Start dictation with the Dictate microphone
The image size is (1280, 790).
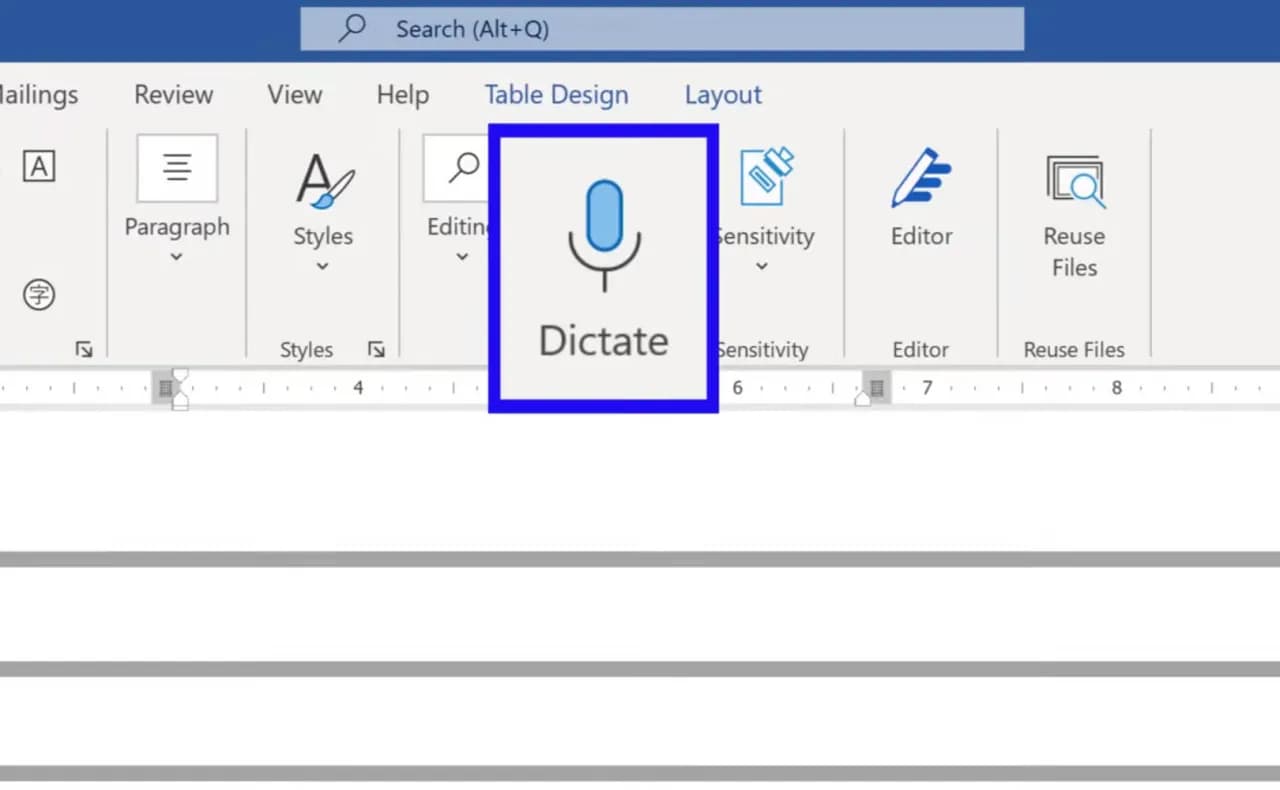[x=603, y=267]
